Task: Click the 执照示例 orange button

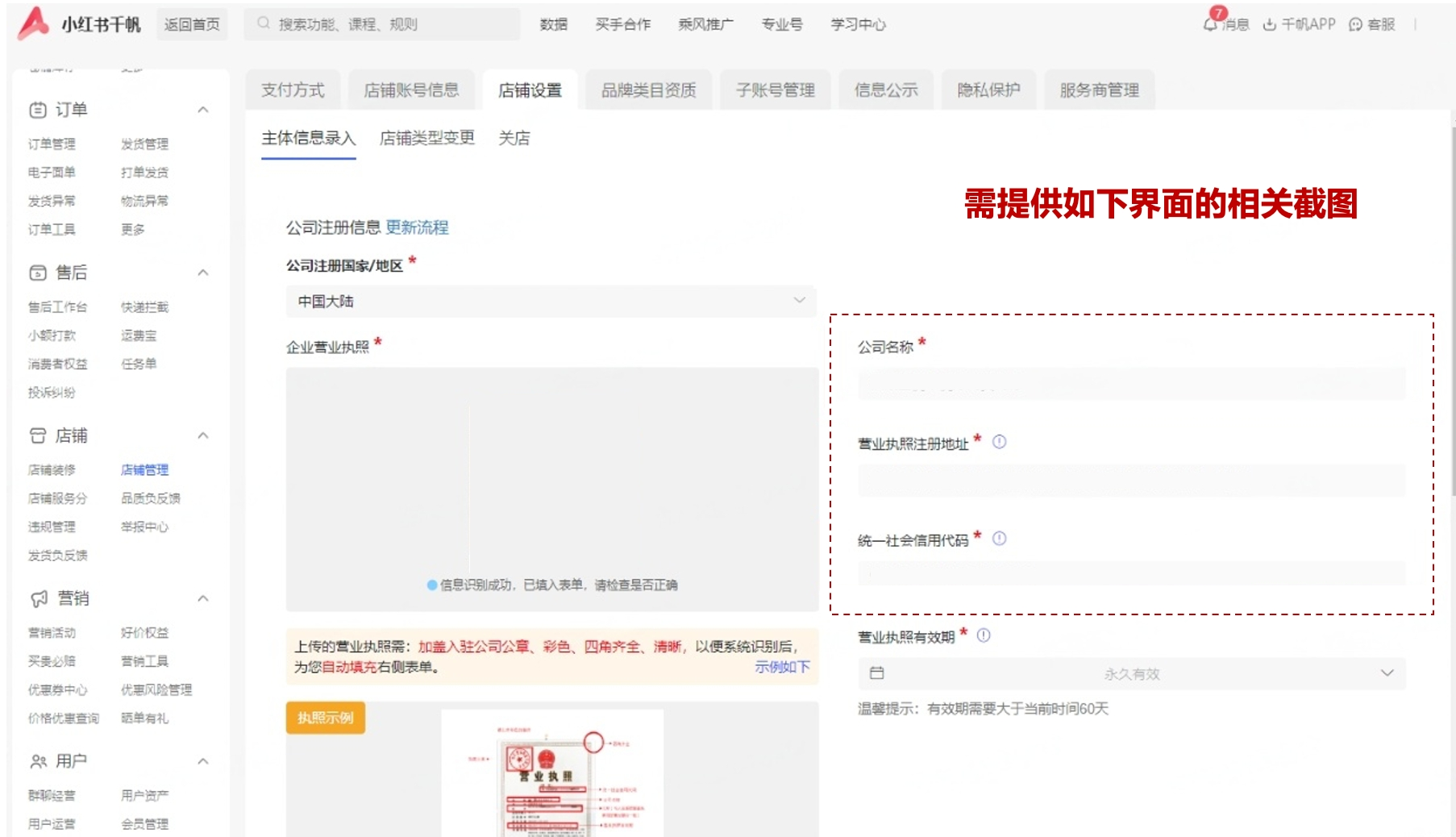Action: [x=325, y=718]
